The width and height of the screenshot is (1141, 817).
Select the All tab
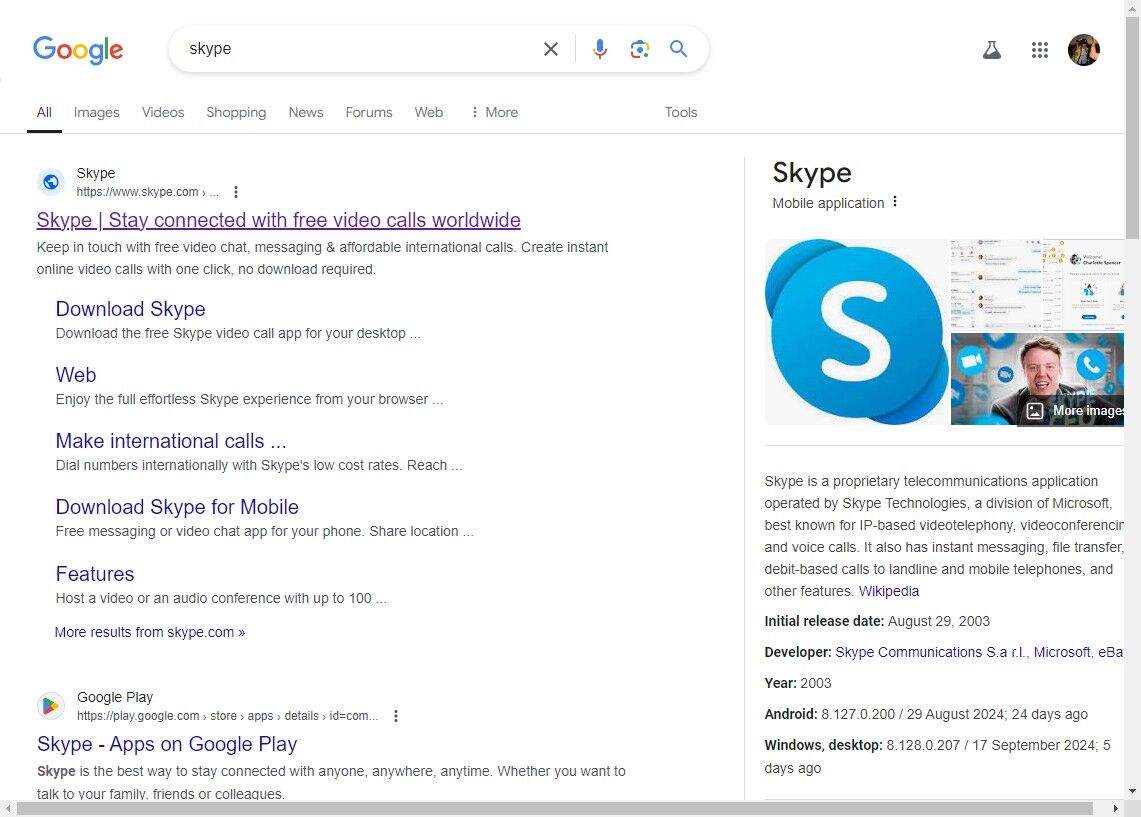click(44, 112)
